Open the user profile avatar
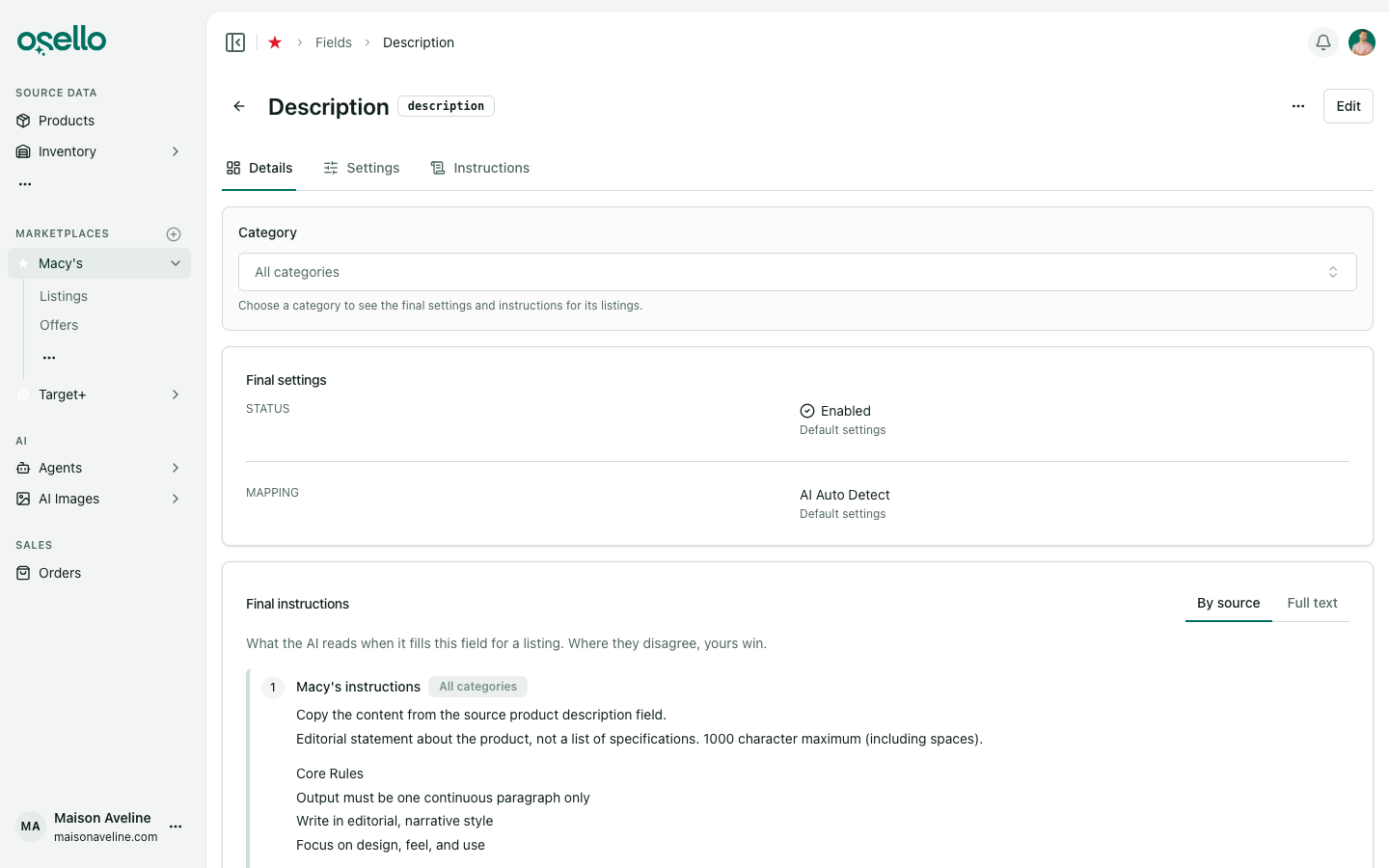This screenshot has width=1389, height=868. click(x=1362, y=42)
